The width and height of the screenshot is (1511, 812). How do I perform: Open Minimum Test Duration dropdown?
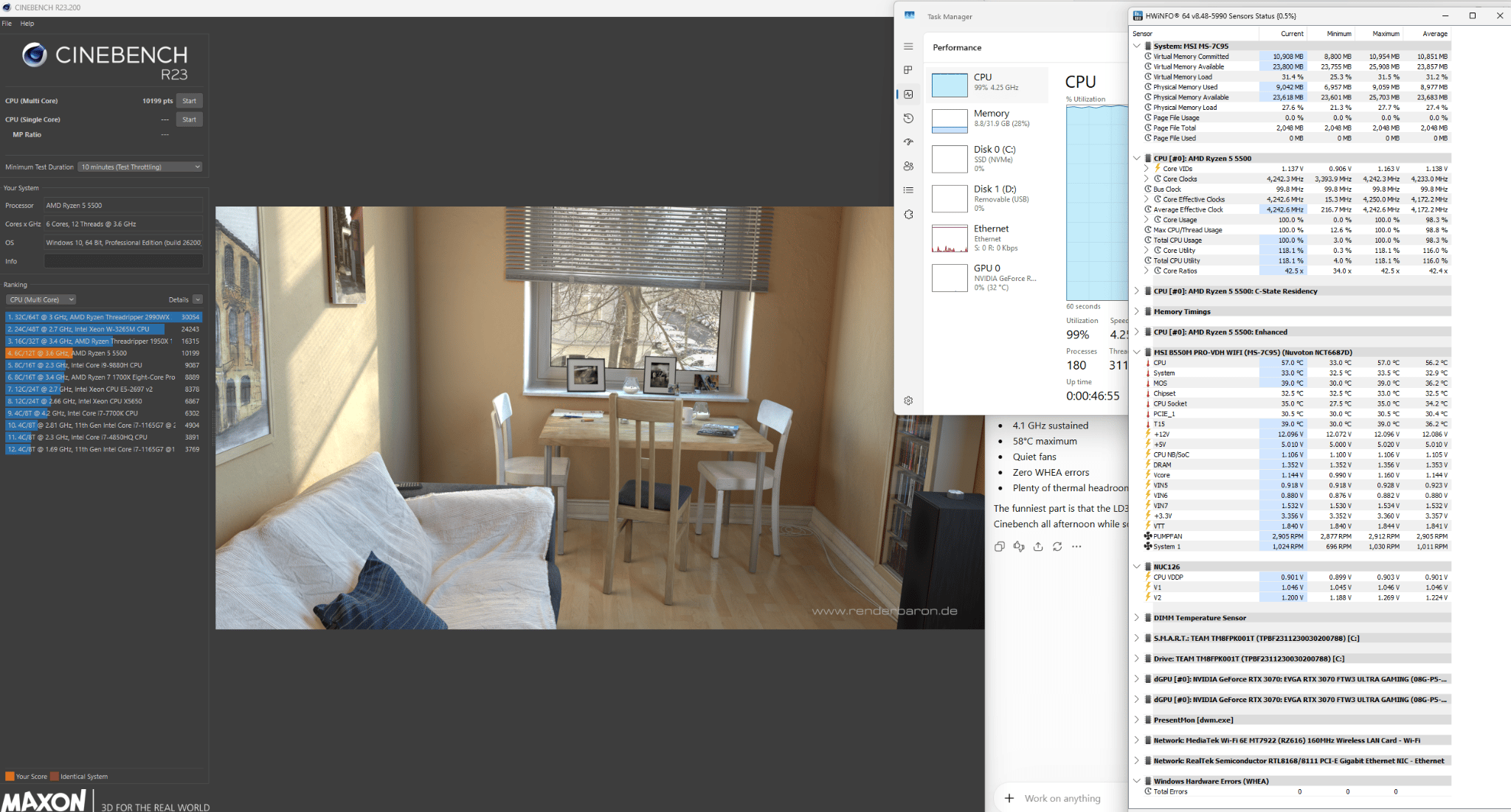(x=140, y=167)
